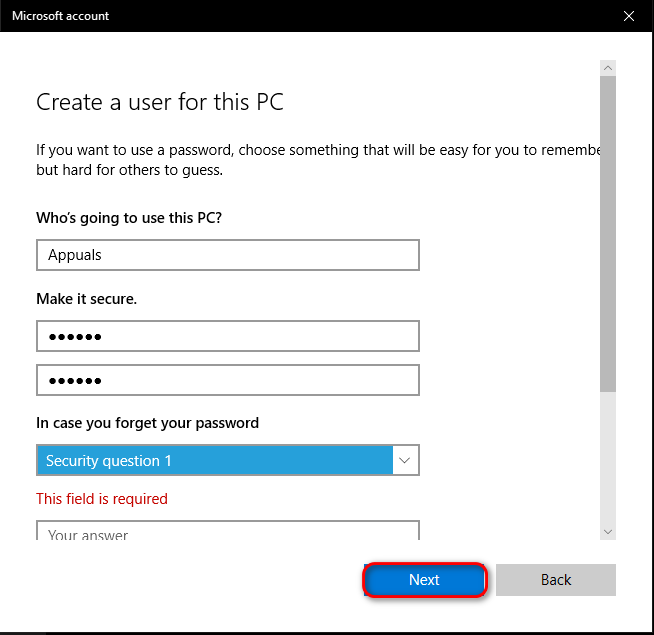Click the Your answer text field
Image resolution: width=654 pixels, height=635 pixels.
[x=227, y=532]
